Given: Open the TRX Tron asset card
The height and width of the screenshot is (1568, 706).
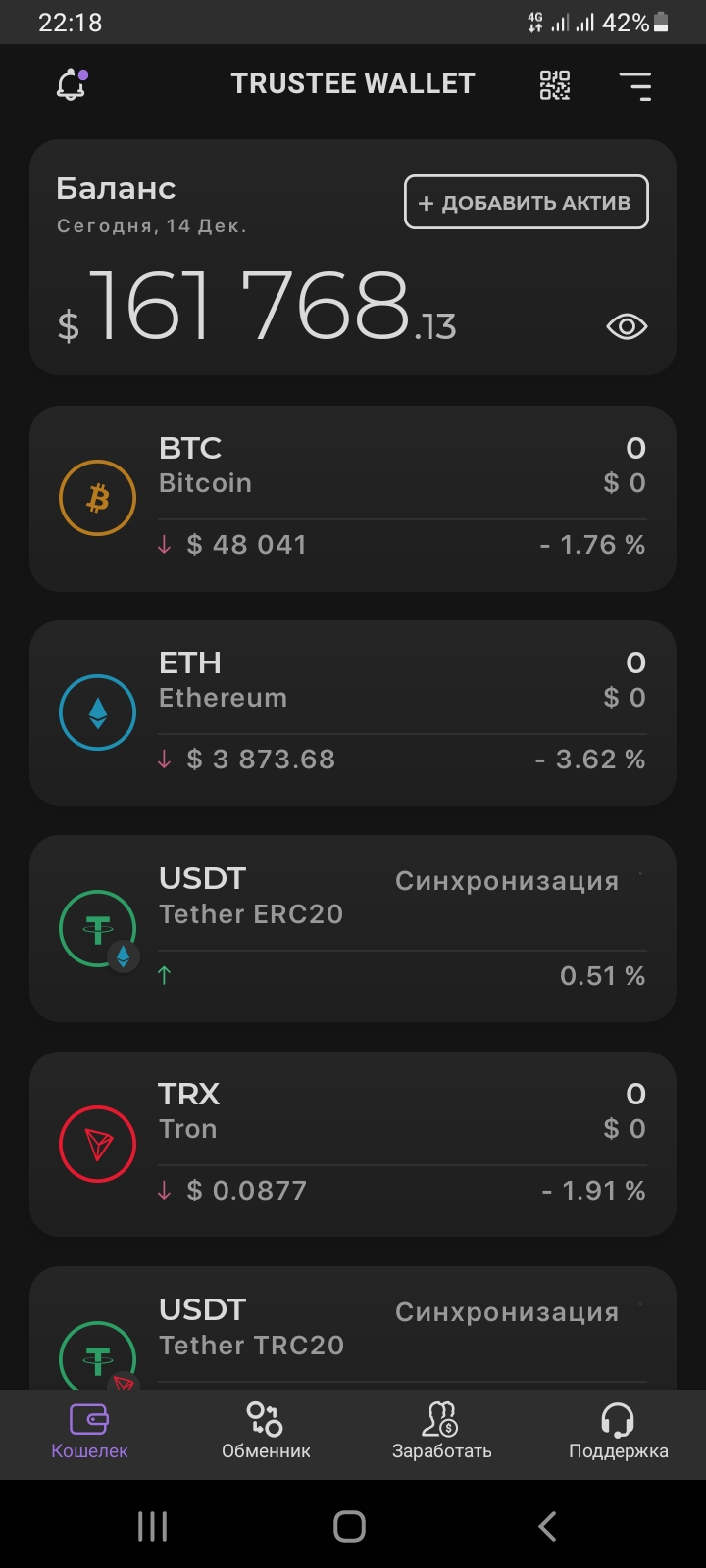Looking at the screenshot, I should 353,1145.
